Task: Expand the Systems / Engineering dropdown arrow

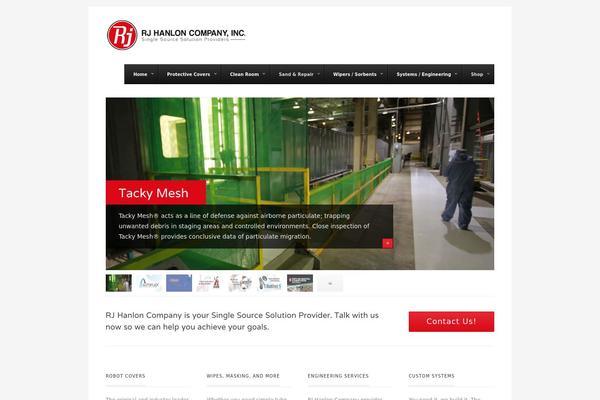Action: tap(456, 74)
